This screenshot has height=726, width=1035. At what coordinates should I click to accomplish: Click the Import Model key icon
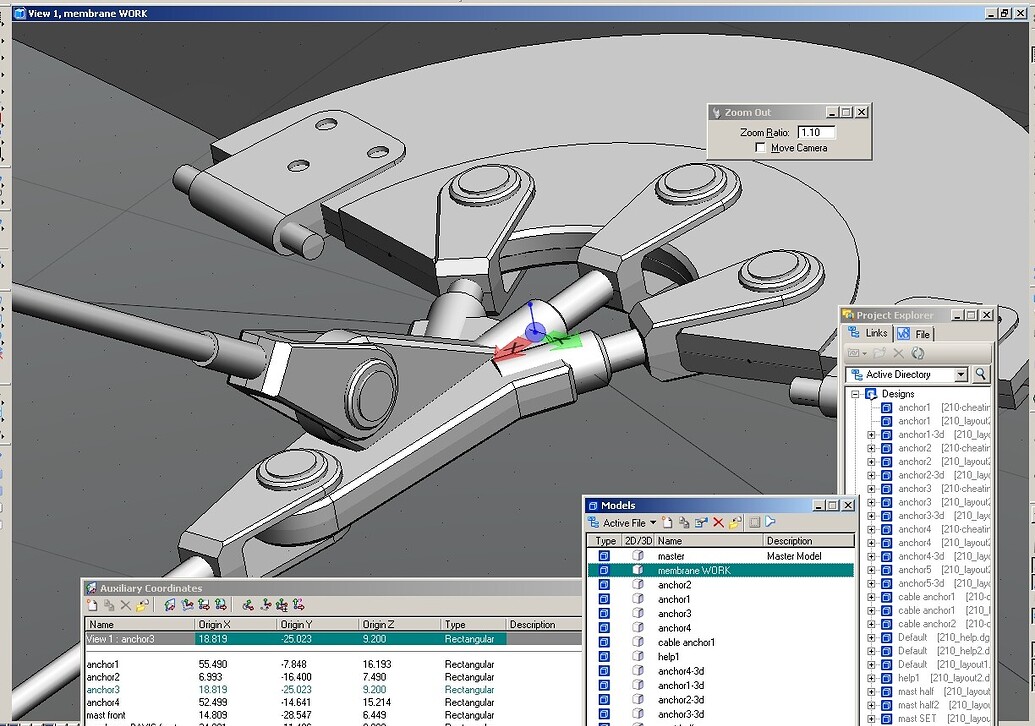(x=736, y=522)
